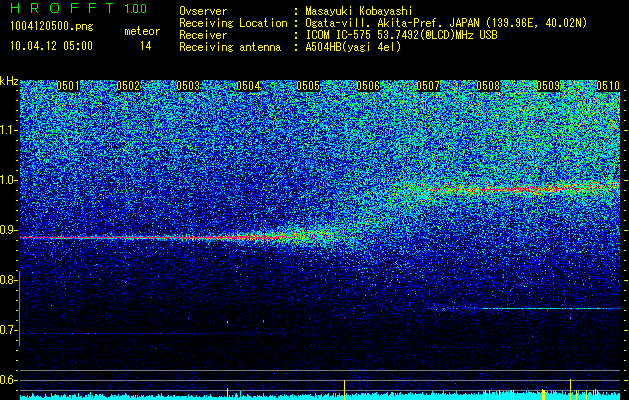Image resolution: width=629 pixels, height=400 pixels.
Task: Click the Receiving antenna field label
Action: coord(230,47)
